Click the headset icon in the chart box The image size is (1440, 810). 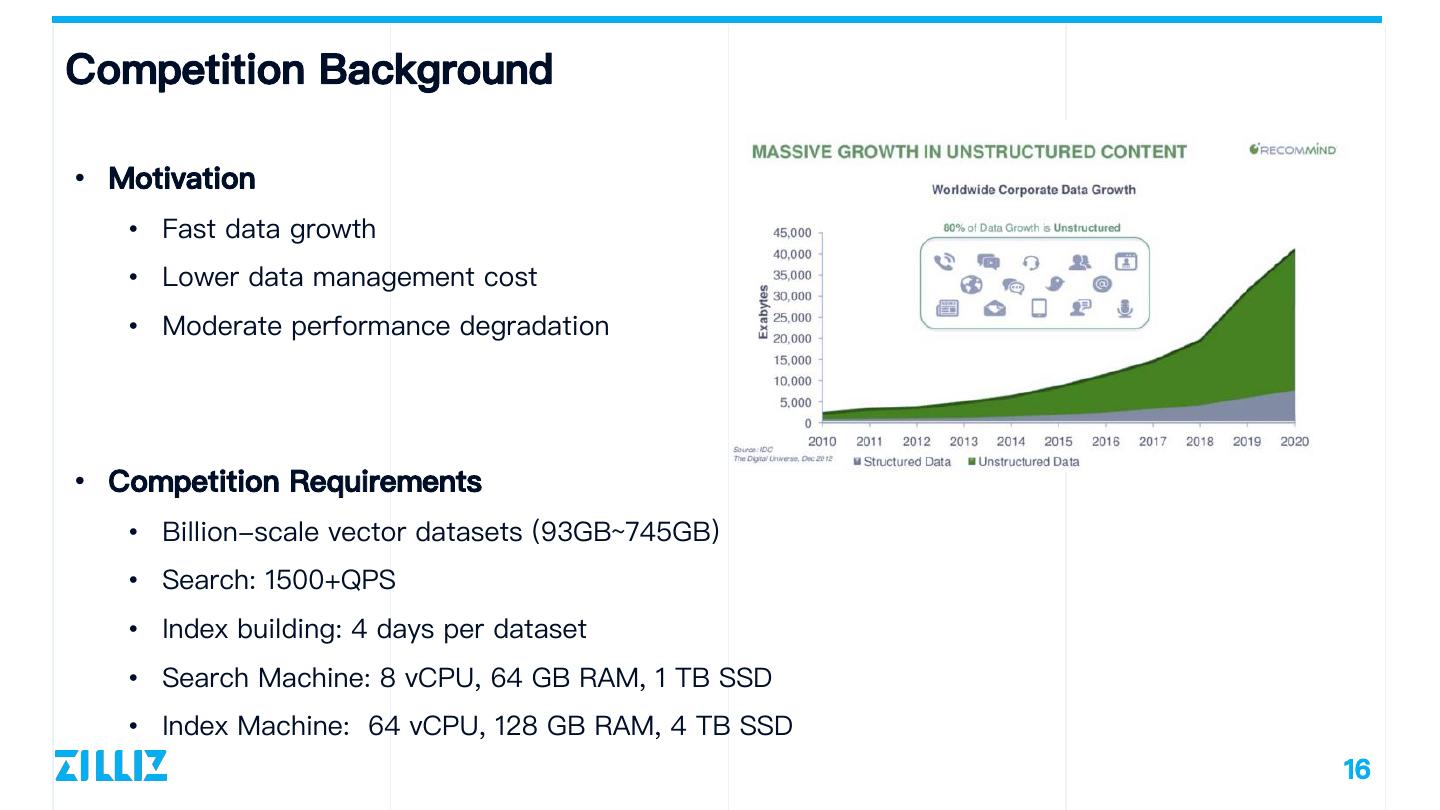click(1032, 262)
